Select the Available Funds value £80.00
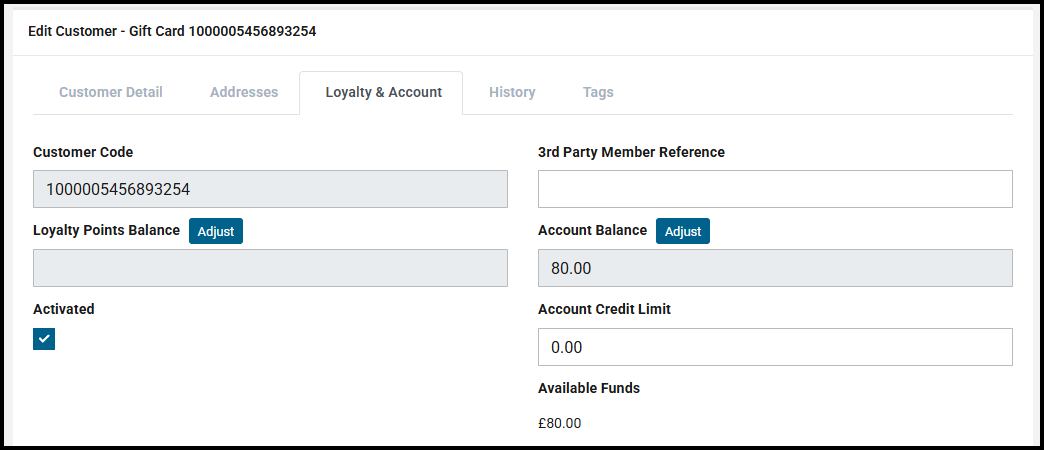1044x450 pixels. click(x=559, y=423)
